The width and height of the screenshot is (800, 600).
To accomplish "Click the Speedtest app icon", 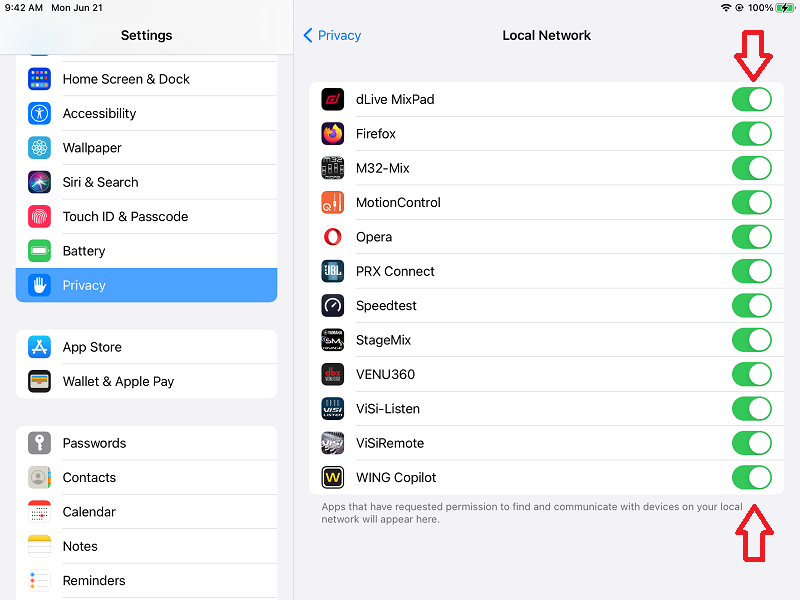I will coord(333,306).
